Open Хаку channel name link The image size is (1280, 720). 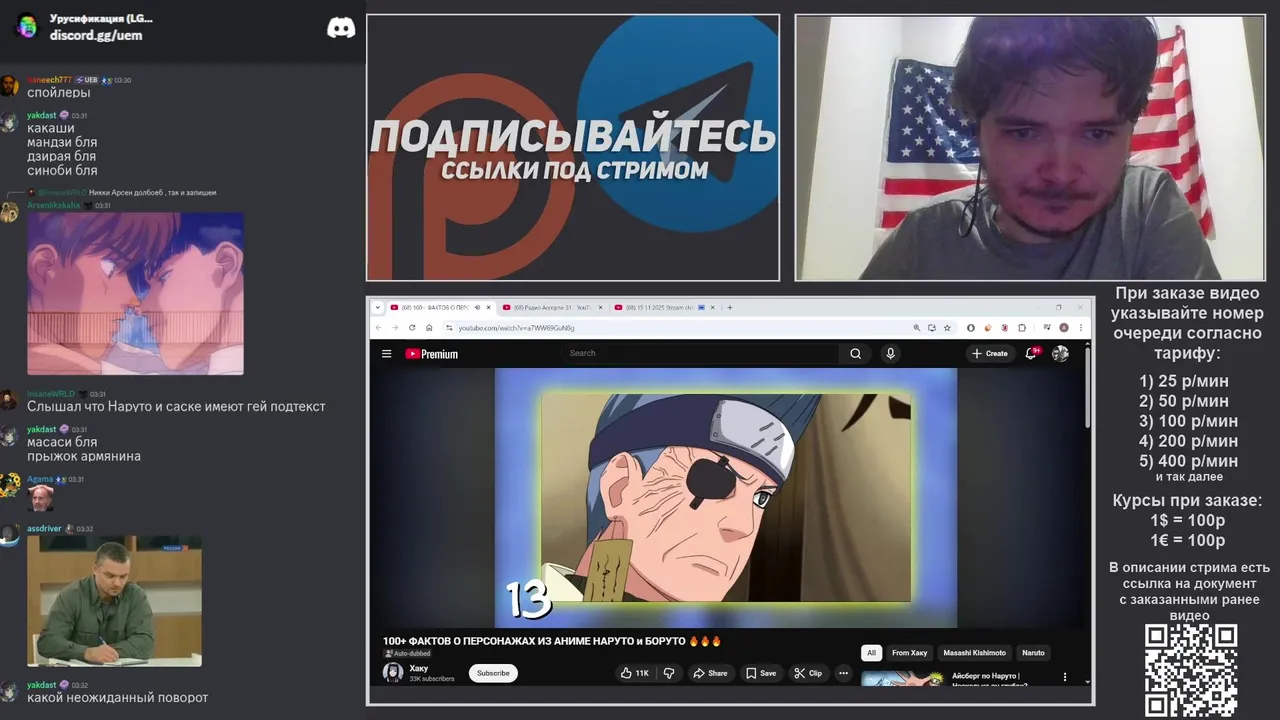419,668
